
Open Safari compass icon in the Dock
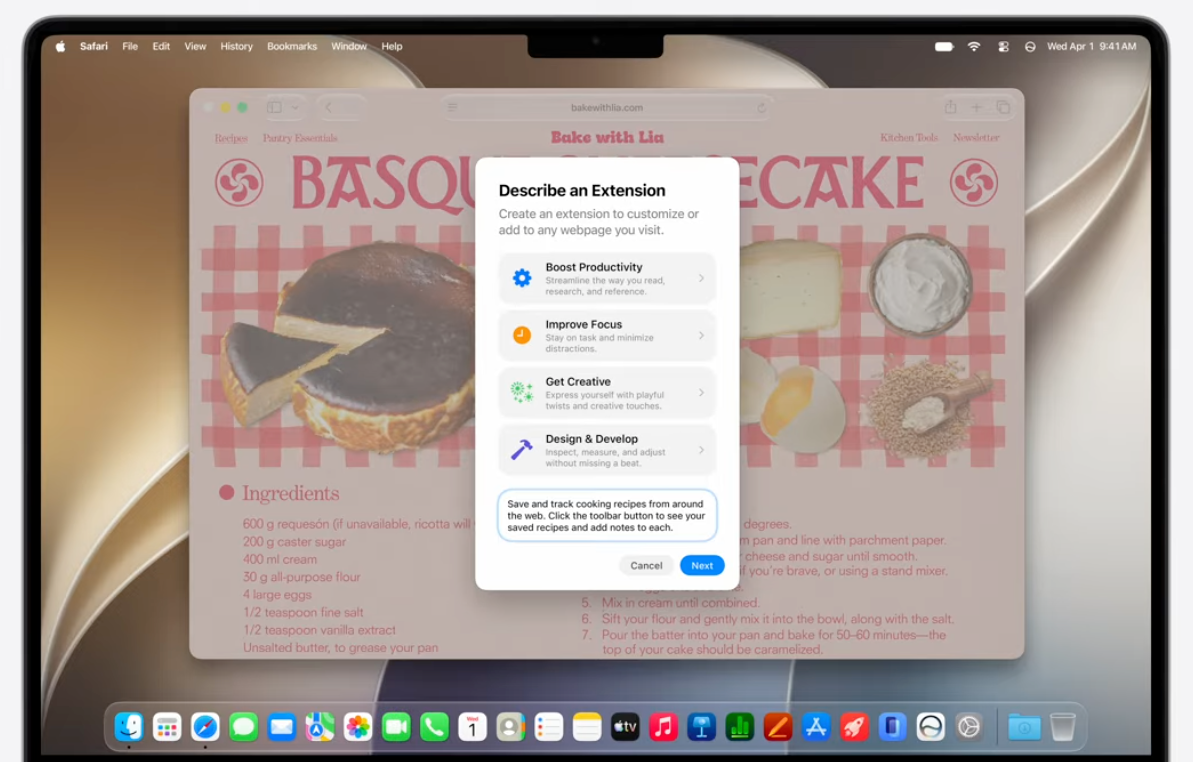[205, 727]
